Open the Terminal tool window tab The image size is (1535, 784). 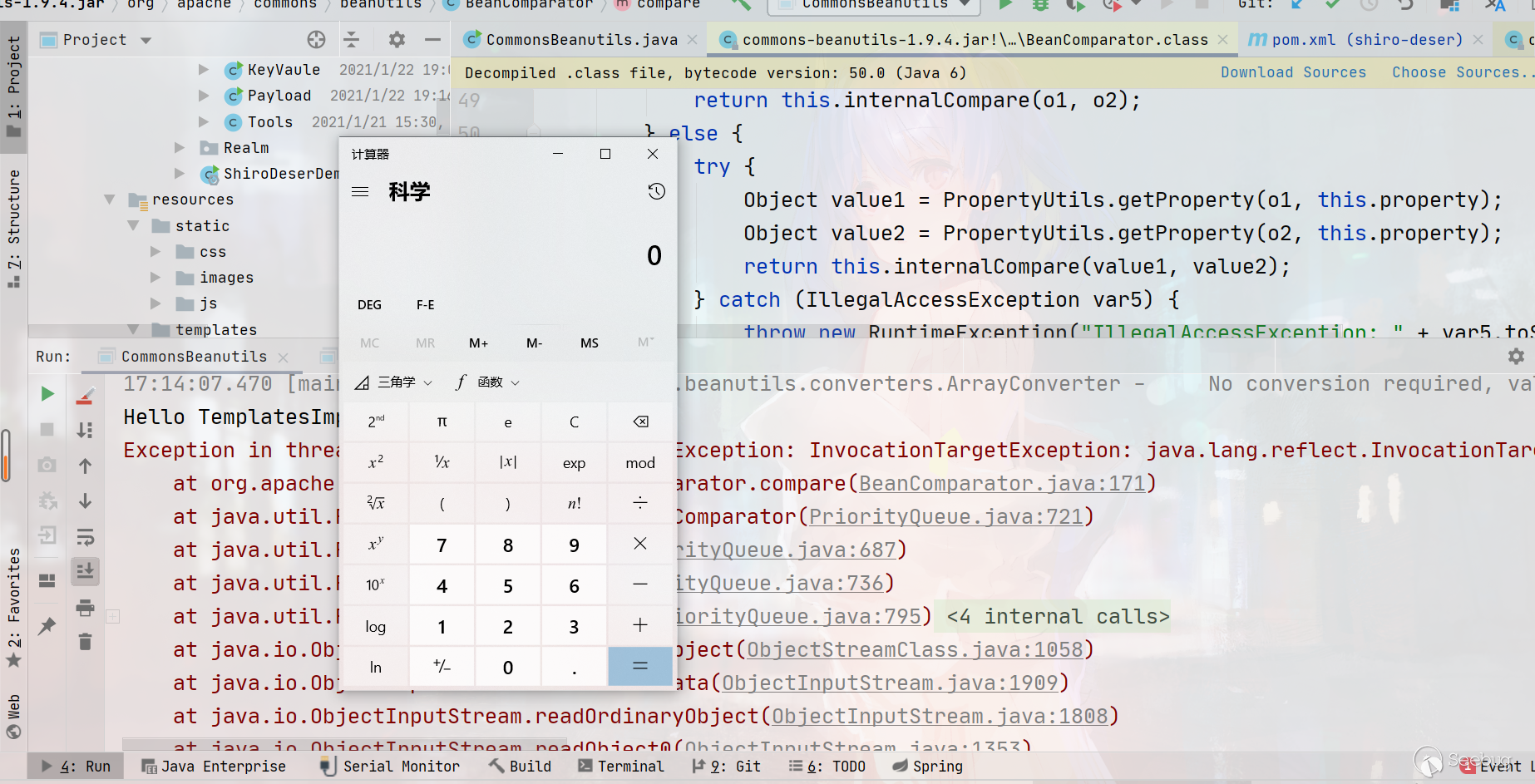[621, 766]
